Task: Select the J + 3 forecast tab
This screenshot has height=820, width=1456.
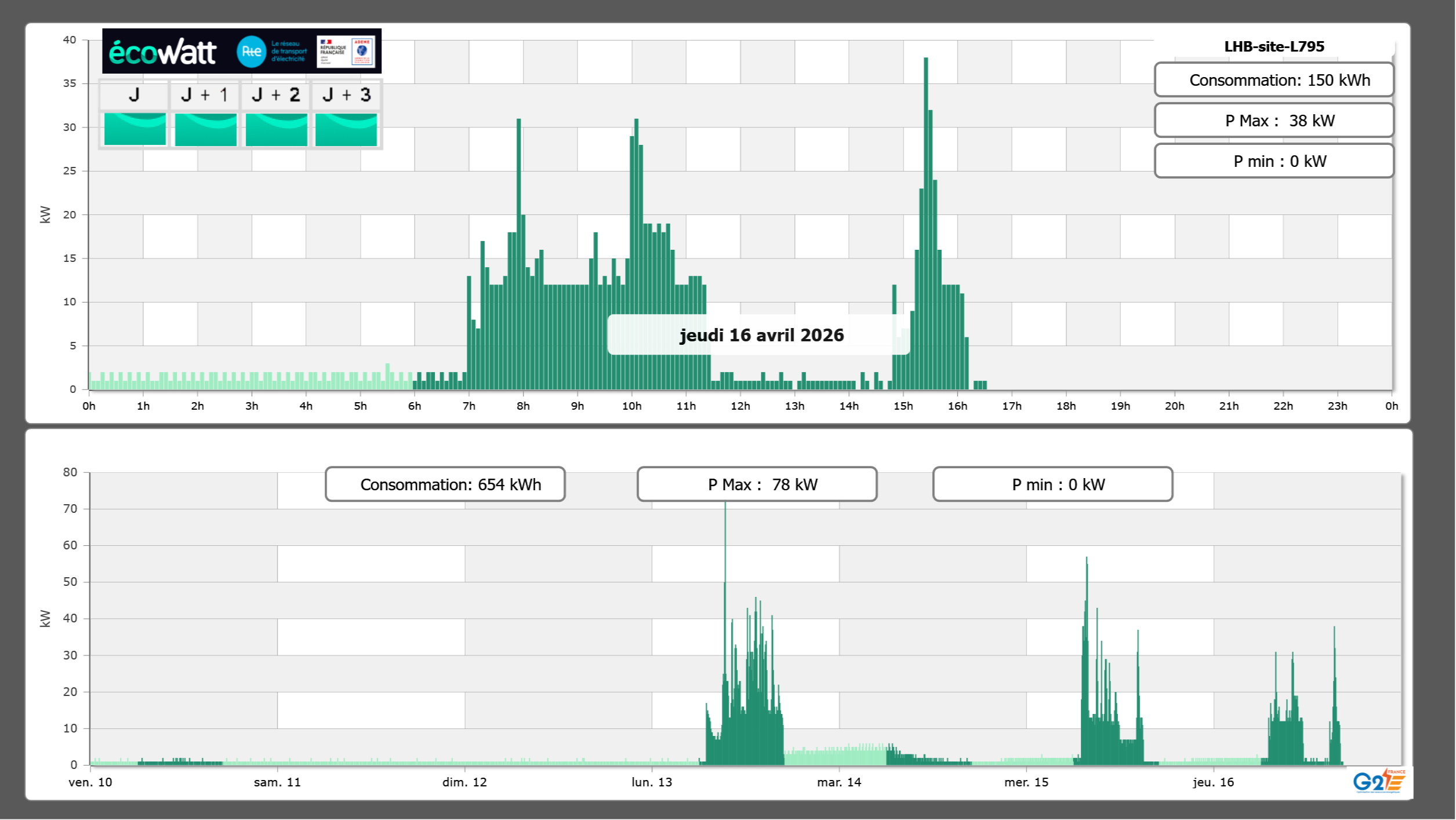Action: tap(346, 95)
